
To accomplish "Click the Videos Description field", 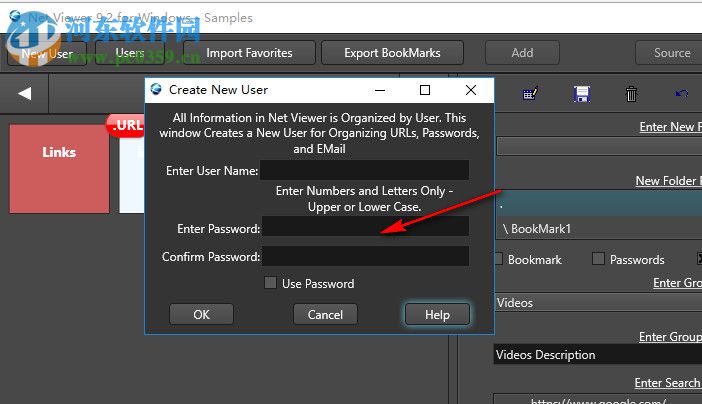I will pyautogui.click(x=598, y=355).
